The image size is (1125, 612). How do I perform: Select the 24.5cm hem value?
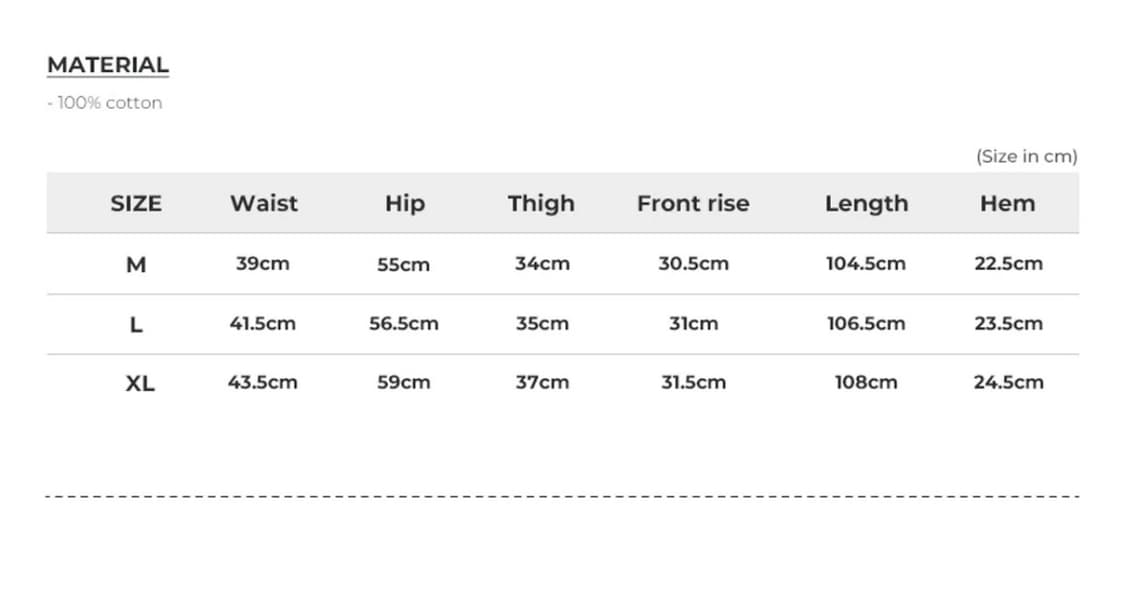tap(1008, 383)
